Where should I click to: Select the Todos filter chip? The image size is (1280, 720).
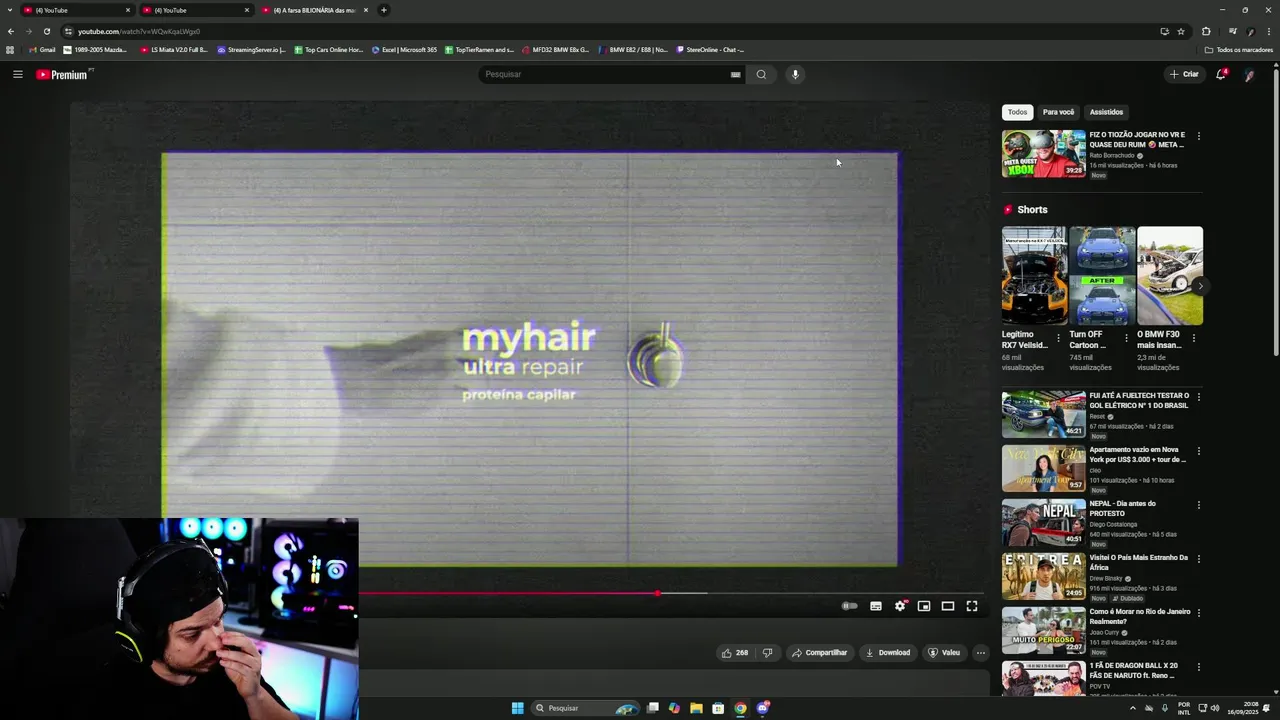click(x=1017, y=112)
